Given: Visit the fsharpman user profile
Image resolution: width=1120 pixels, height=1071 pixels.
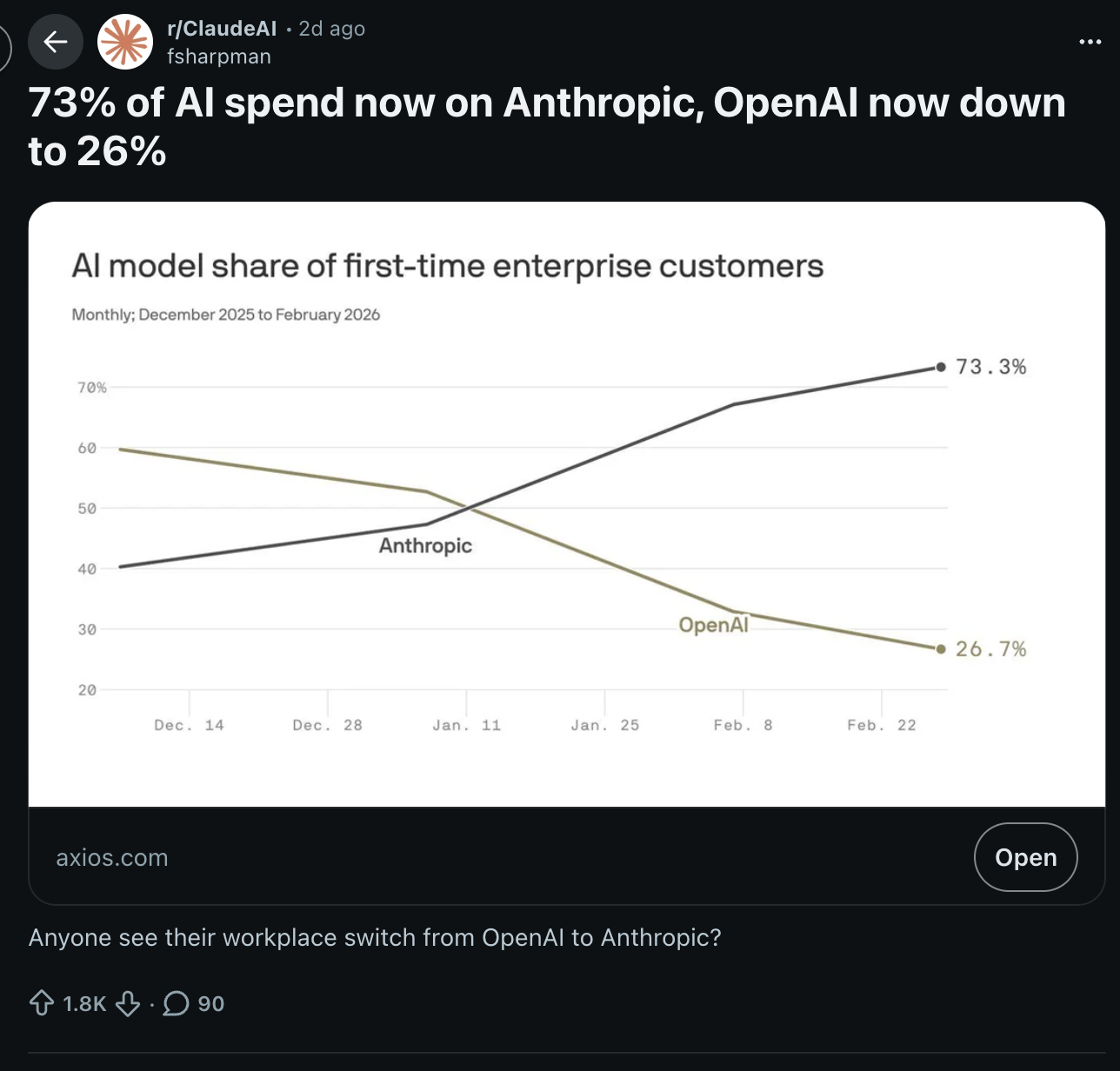Looking at the screenshot, I should coord(219,57).
